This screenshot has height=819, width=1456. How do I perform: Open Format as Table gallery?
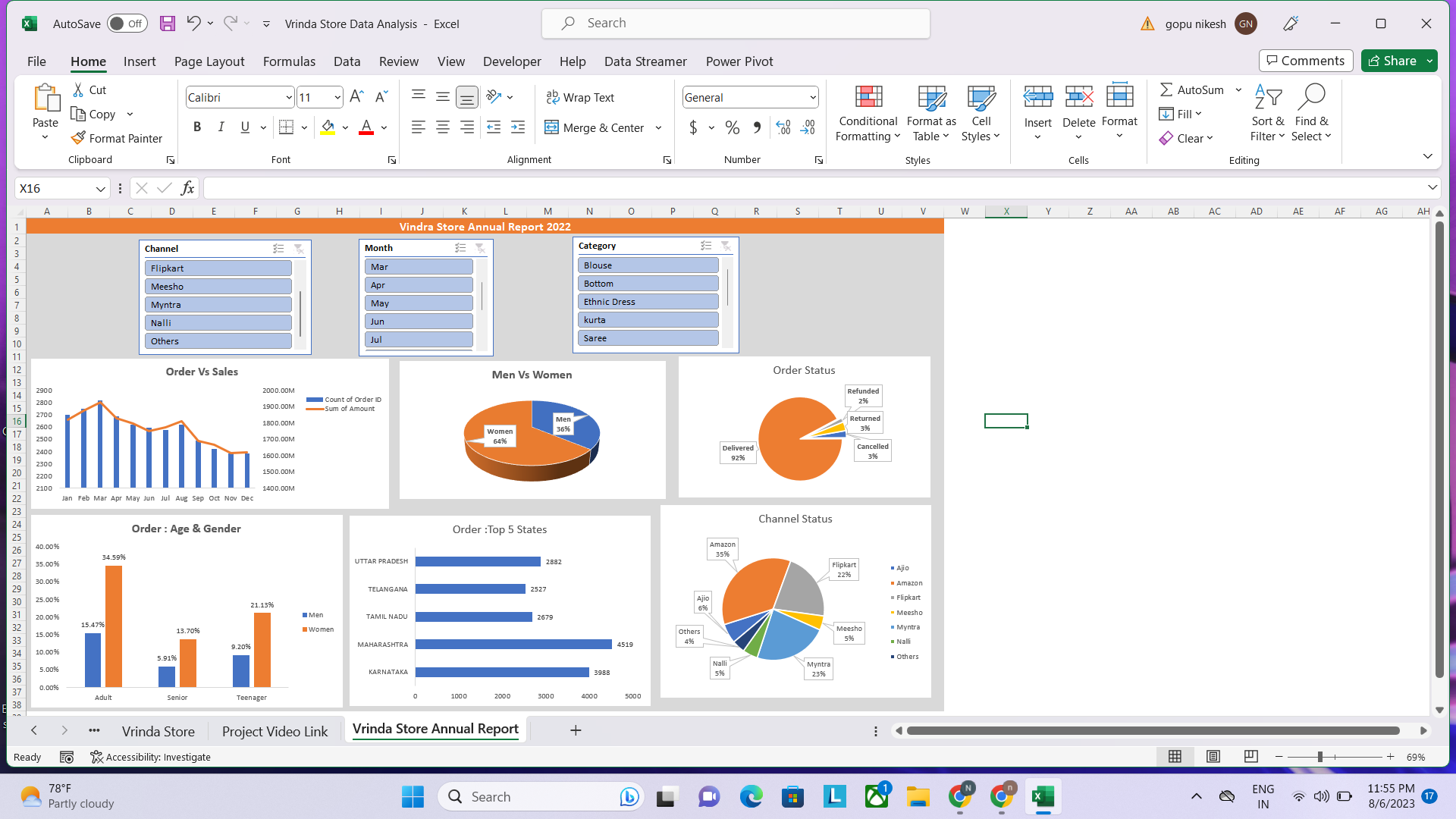pyautogui.click(x=931, y=113)
